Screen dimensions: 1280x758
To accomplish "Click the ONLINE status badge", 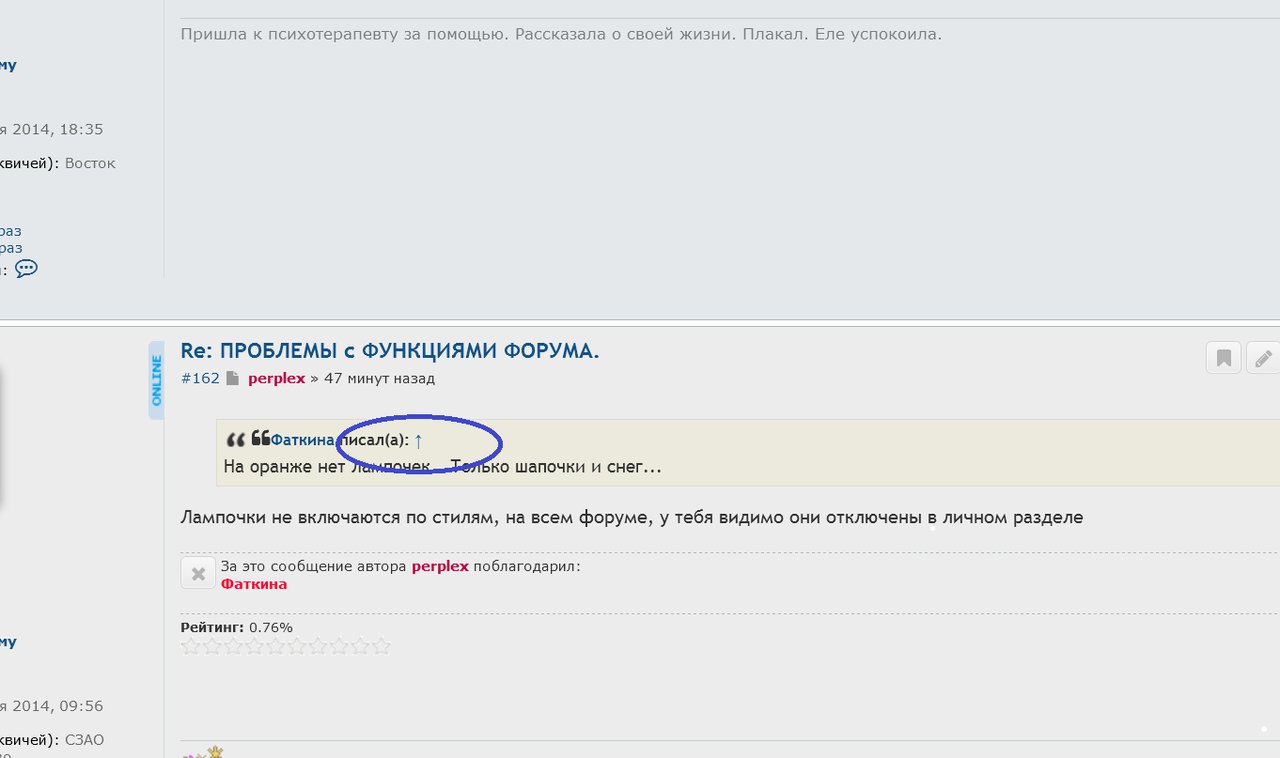I will (156, 380).
